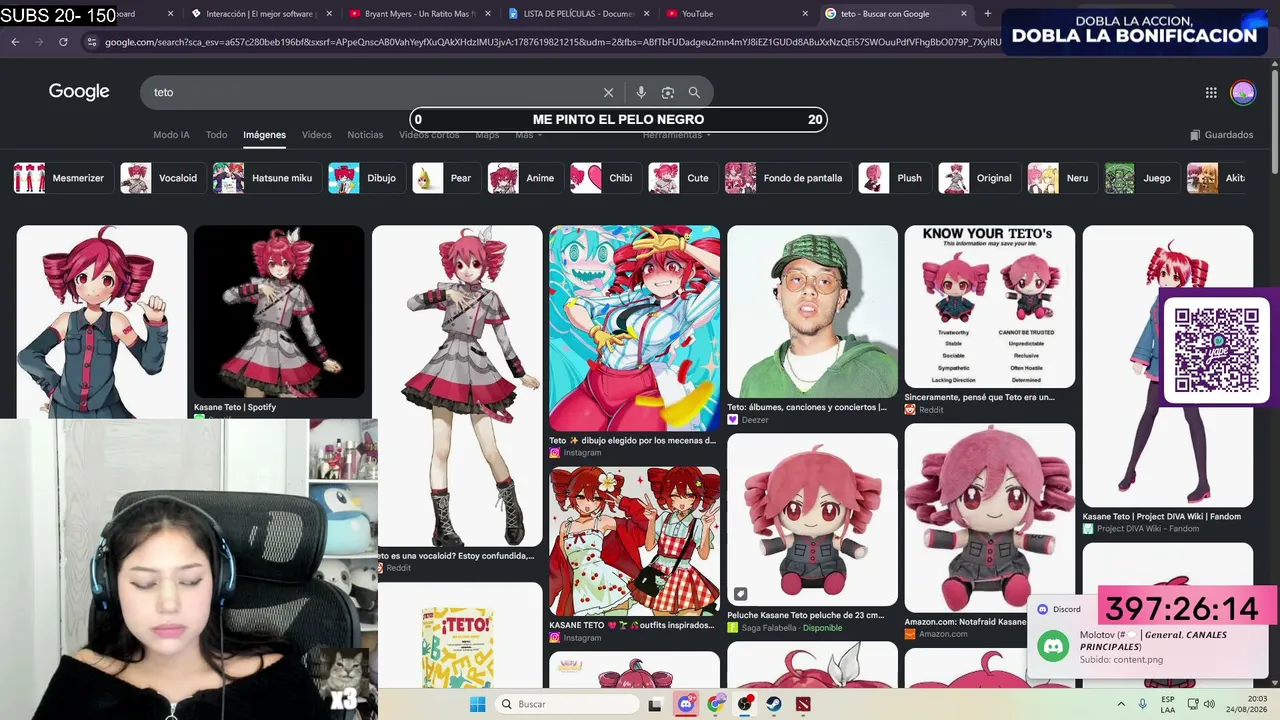The height and width of the screenshot is (720, 1280).
Task: Open the Noticias tab
Action: pyautogui.click(x=365, y=135)
